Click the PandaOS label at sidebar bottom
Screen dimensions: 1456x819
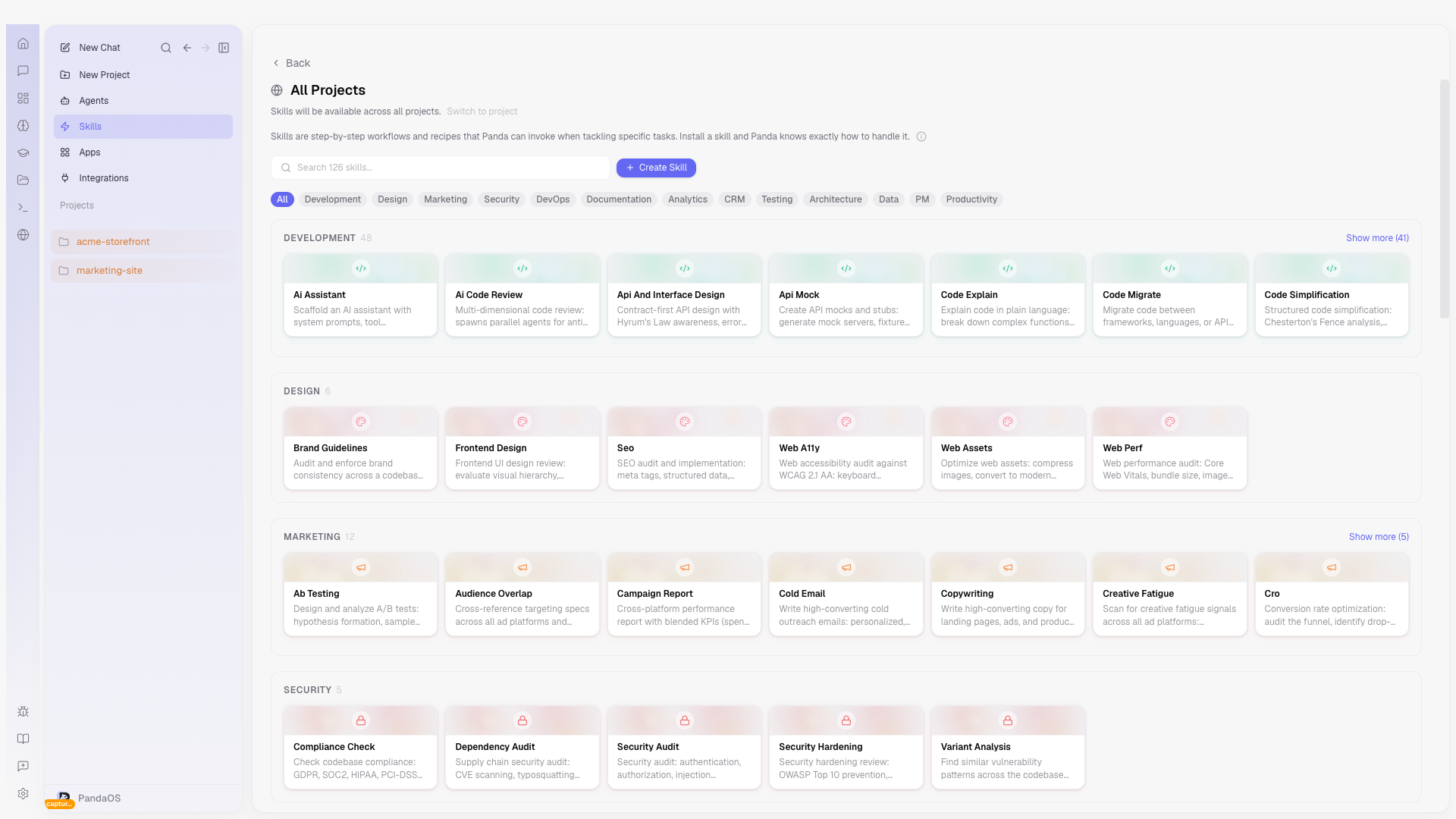(99, 798)
